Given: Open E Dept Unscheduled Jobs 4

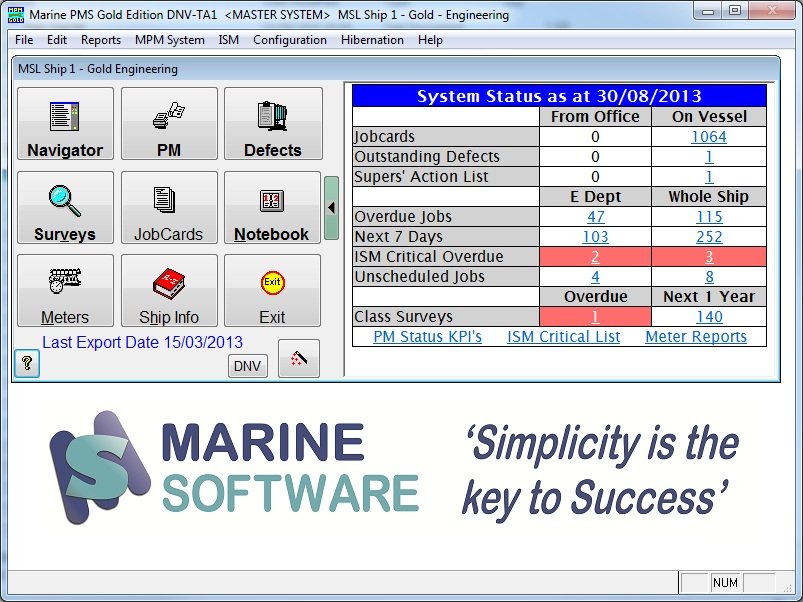Looking at the screenshot, I should [x=595, y=277].
